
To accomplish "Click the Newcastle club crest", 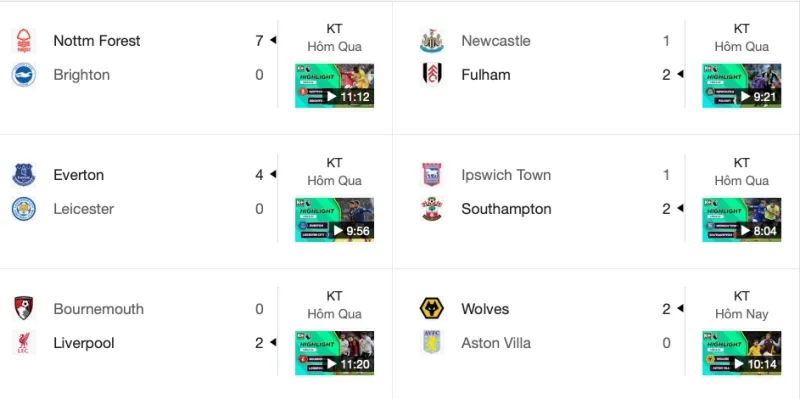I will click(432, 41).
